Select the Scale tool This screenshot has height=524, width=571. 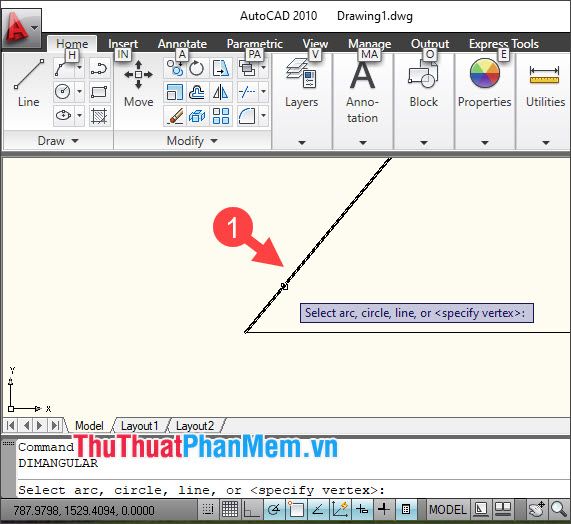(x=175, y=92)
